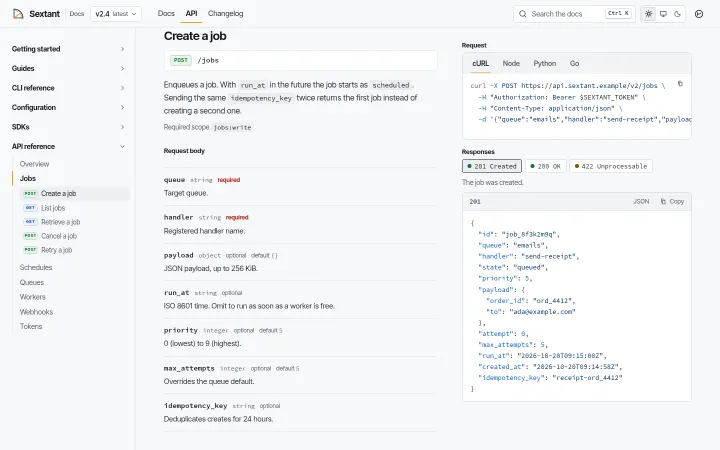This screenshot has width=720, height=450.
Task: Open the Jobs sidebar section
Action: [28, 178]
